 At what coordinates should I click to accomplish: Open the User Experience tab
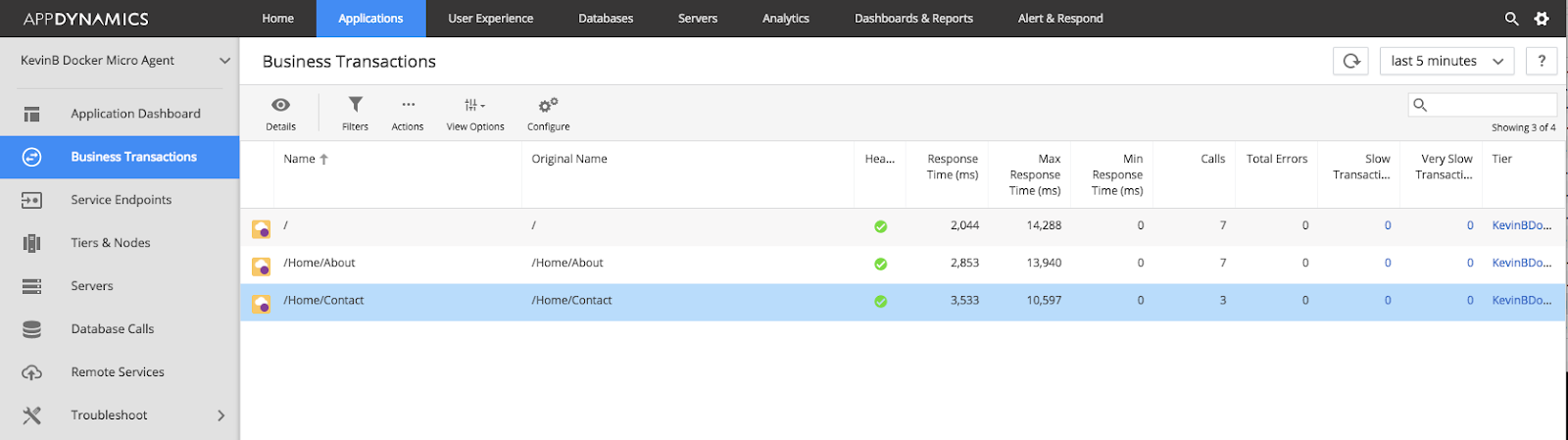[490, 19]
